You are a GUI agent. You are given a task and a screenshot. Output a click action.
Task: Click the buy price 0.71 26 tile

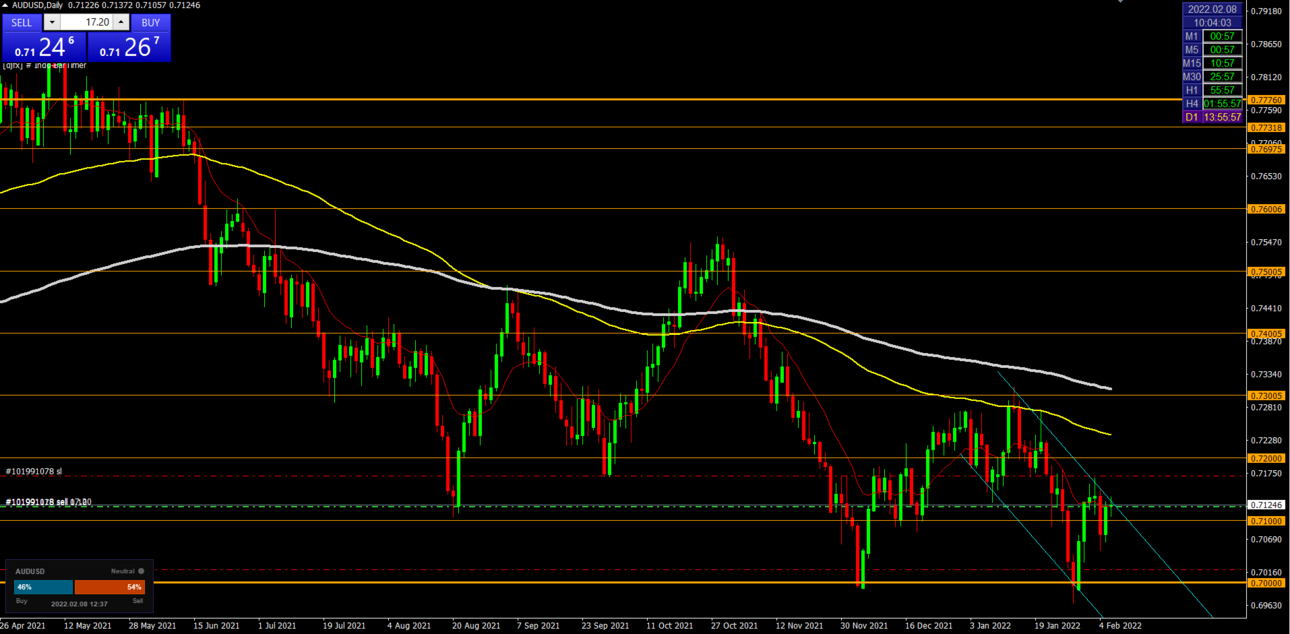[129, 46]
